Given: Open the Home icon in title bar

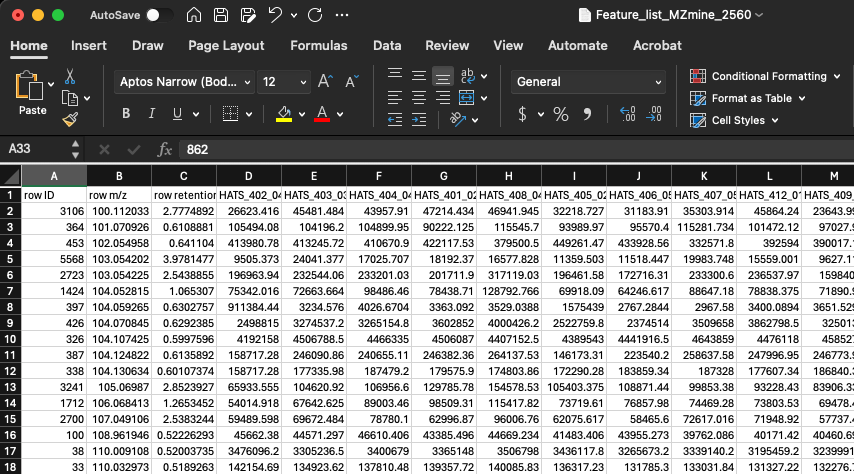Looking at the screenshot, I should pyautogui.click(x=193, y=15).
